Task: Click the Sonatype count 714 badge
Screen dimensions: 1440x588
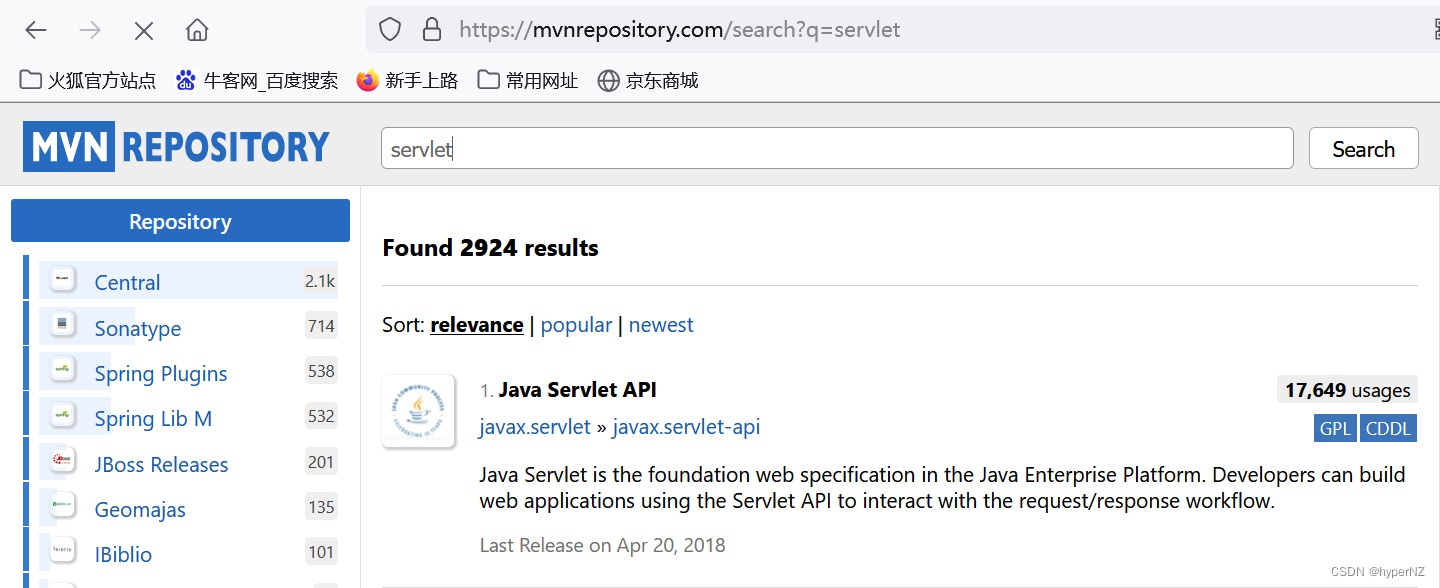Action: coord(321,326)
